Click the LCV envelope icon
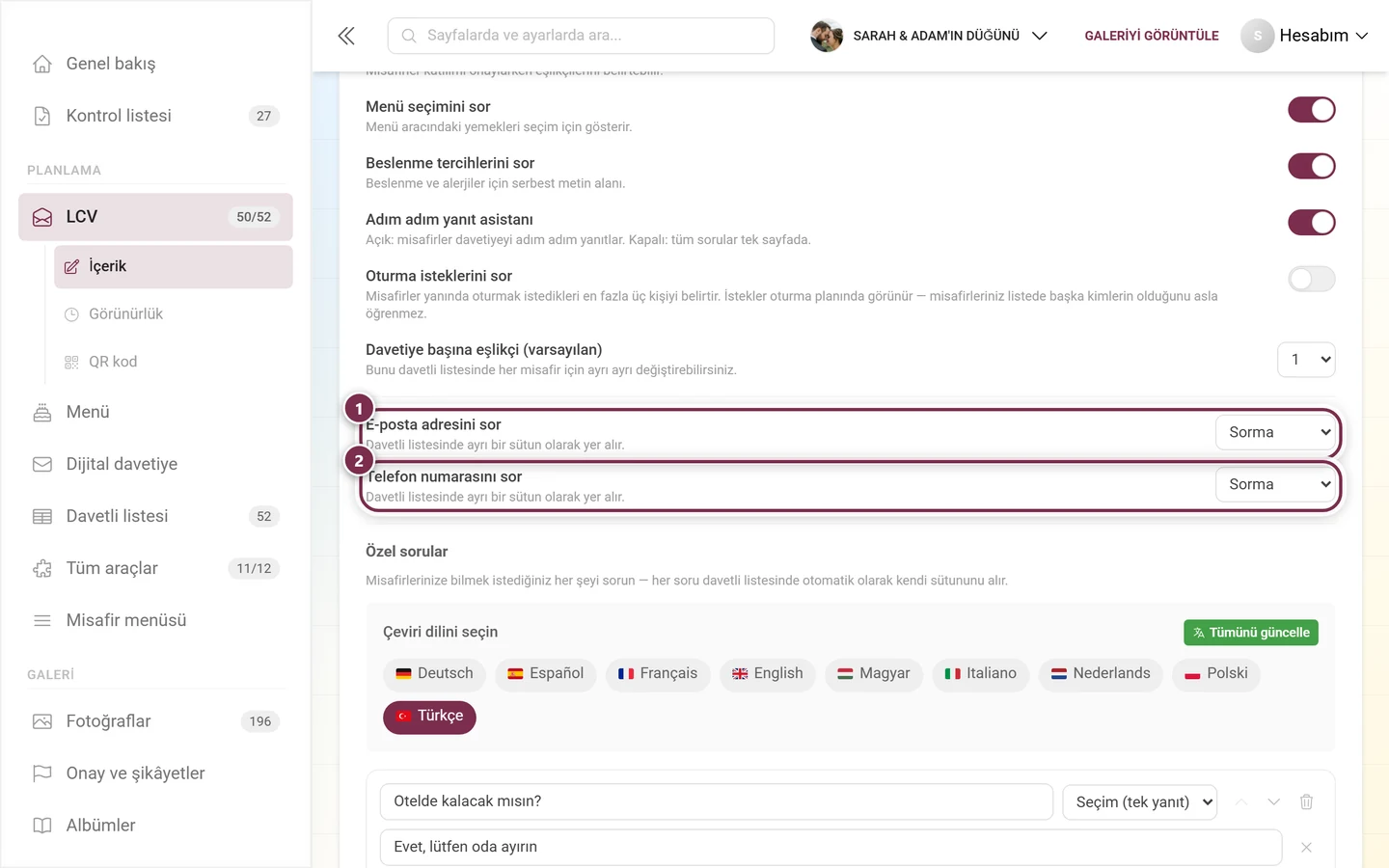Viewport: 1389px width, 868px height. click(x=42, y=217)
